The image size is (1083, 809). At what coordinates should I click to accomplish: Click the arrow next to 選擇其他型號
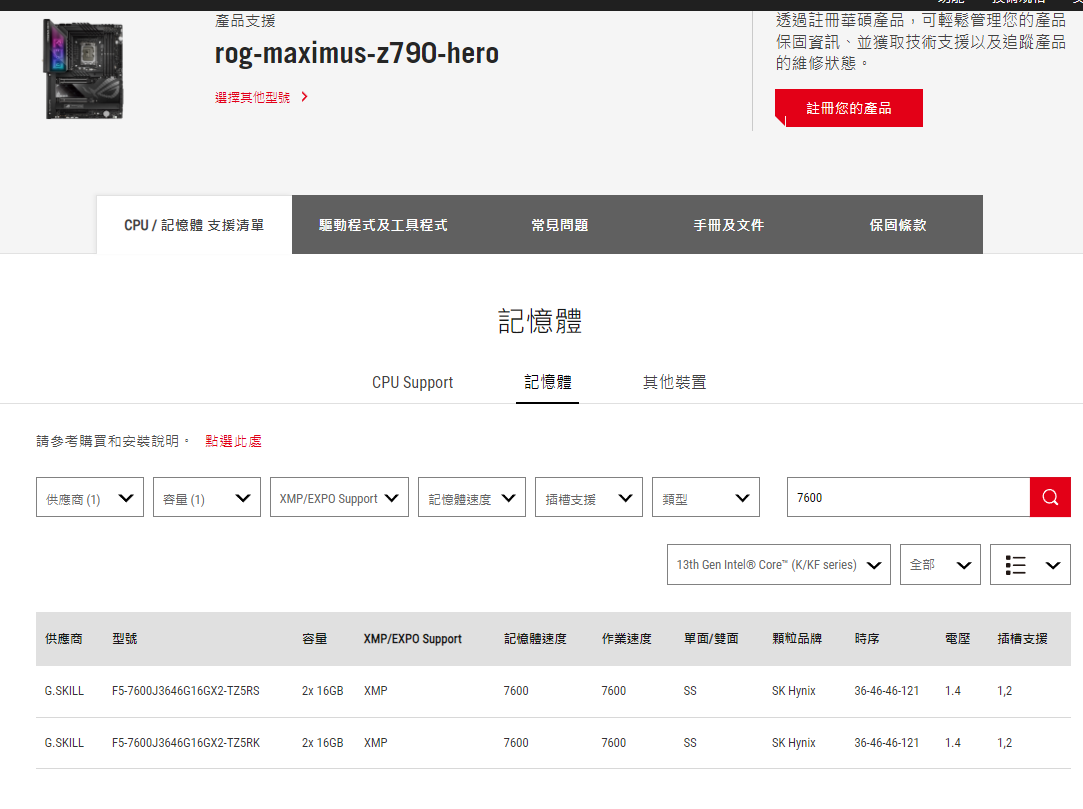[x=305, y=97]
